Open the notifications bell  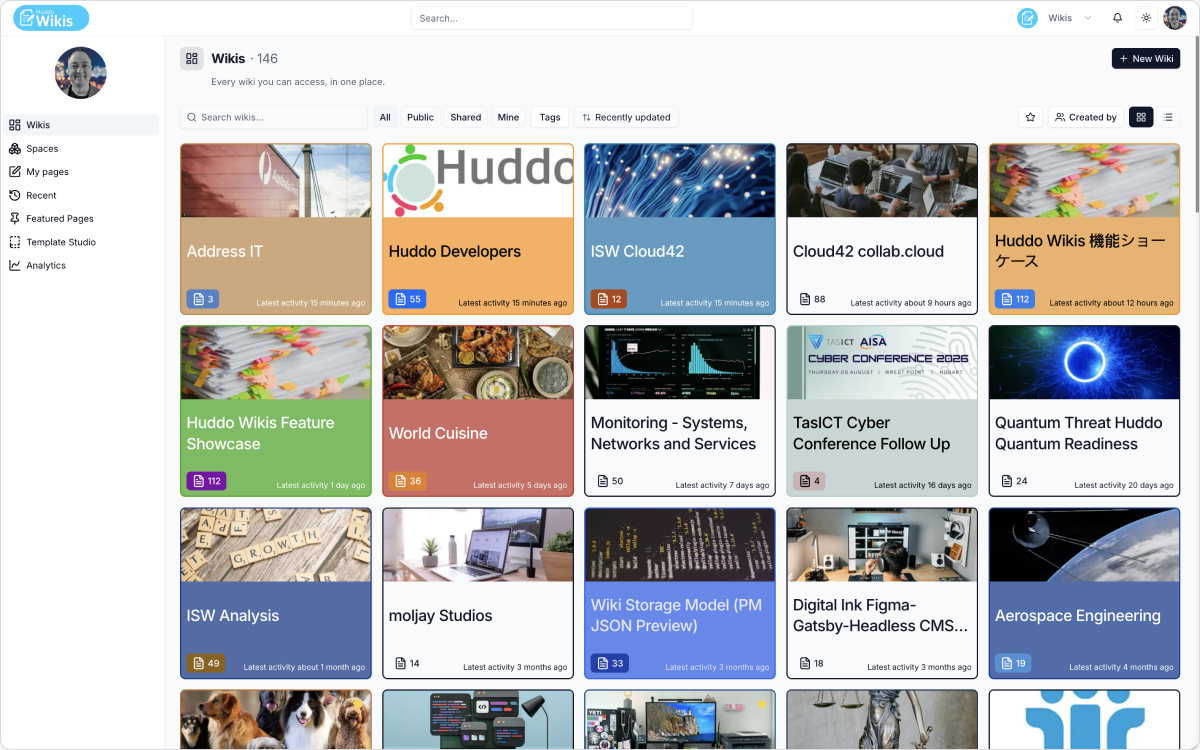[1118, 18]
